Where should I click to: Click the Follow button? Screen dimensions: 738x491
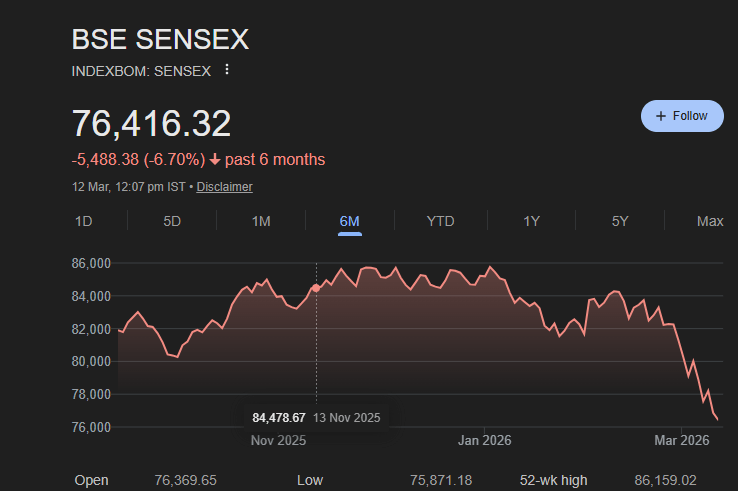point(682,116)
